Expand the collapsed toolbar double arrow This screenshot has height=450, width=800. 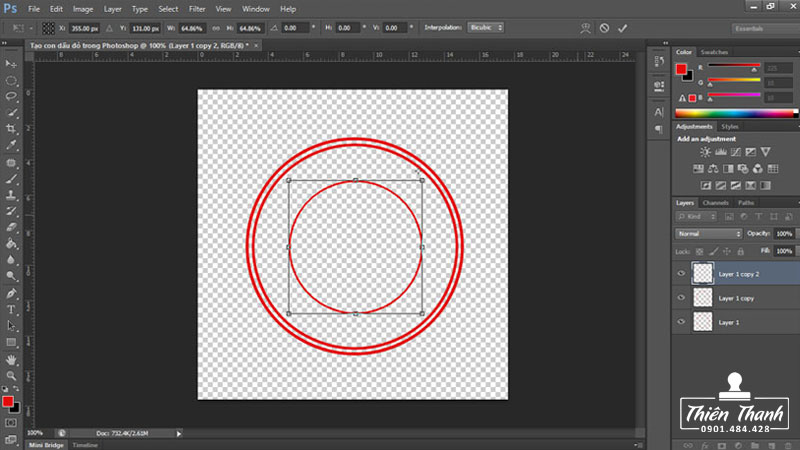(5, 43)
